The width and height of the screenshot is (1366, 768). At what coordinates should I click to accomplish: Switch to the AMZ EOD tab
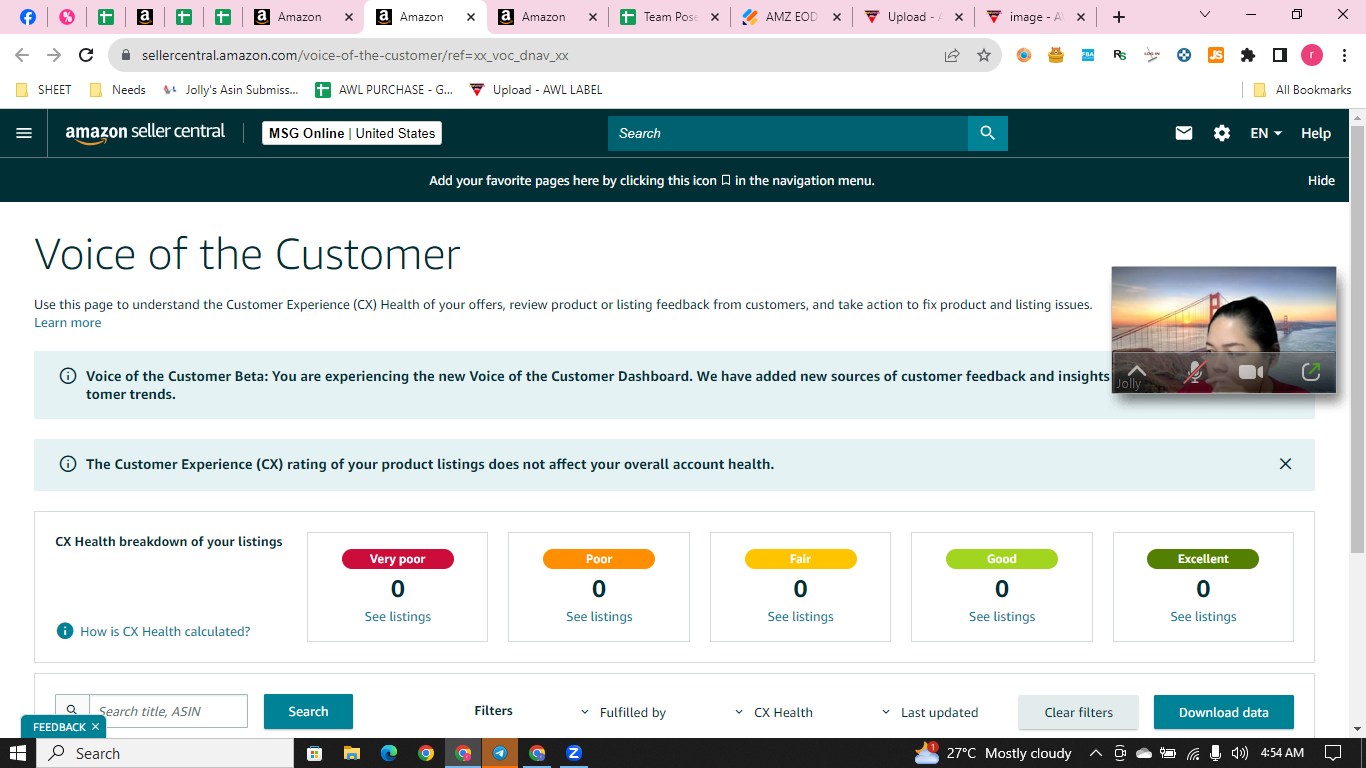(x=789, y=17)
